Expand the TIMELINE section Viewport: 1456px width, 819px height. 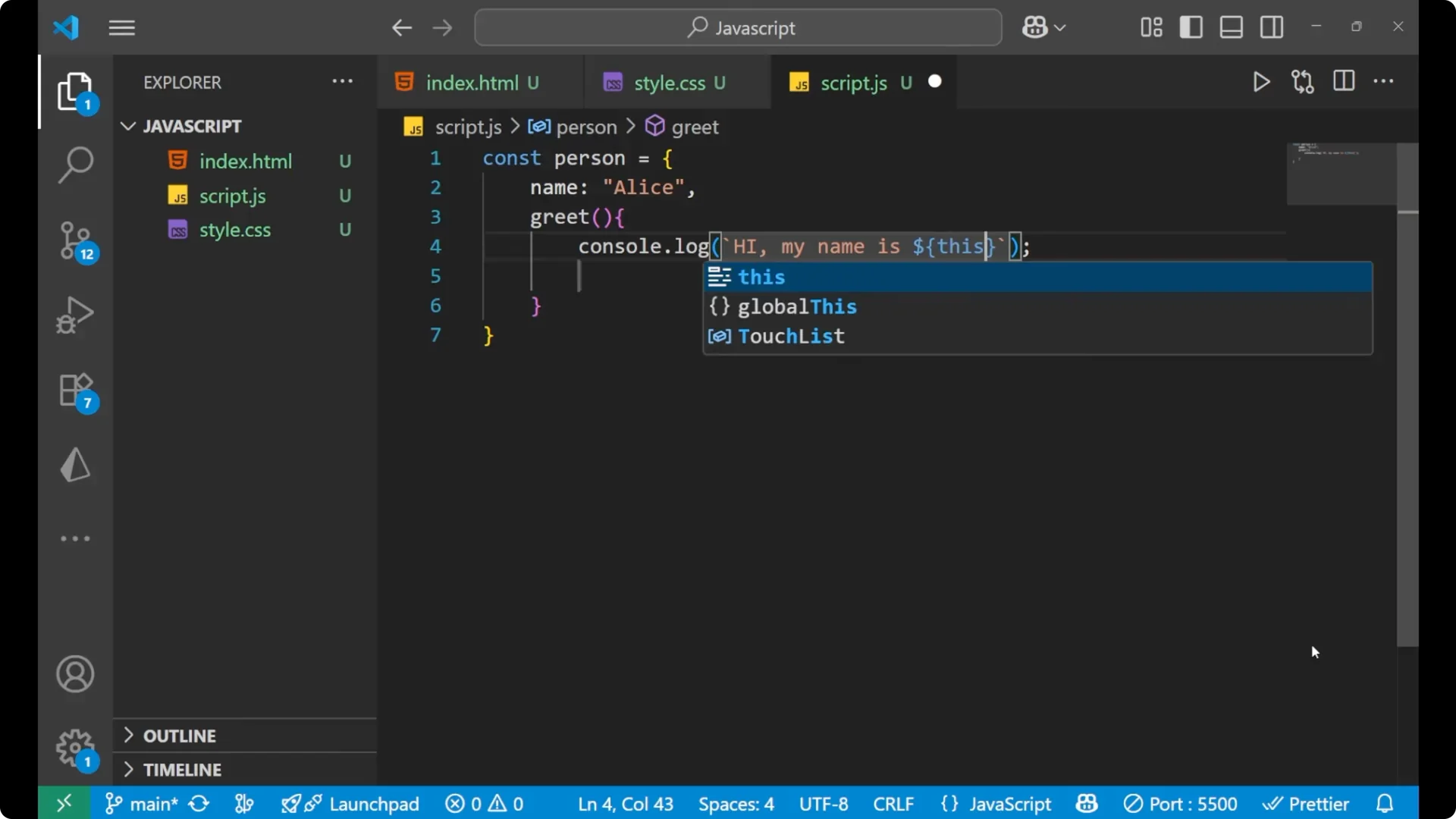coord(182,770)
